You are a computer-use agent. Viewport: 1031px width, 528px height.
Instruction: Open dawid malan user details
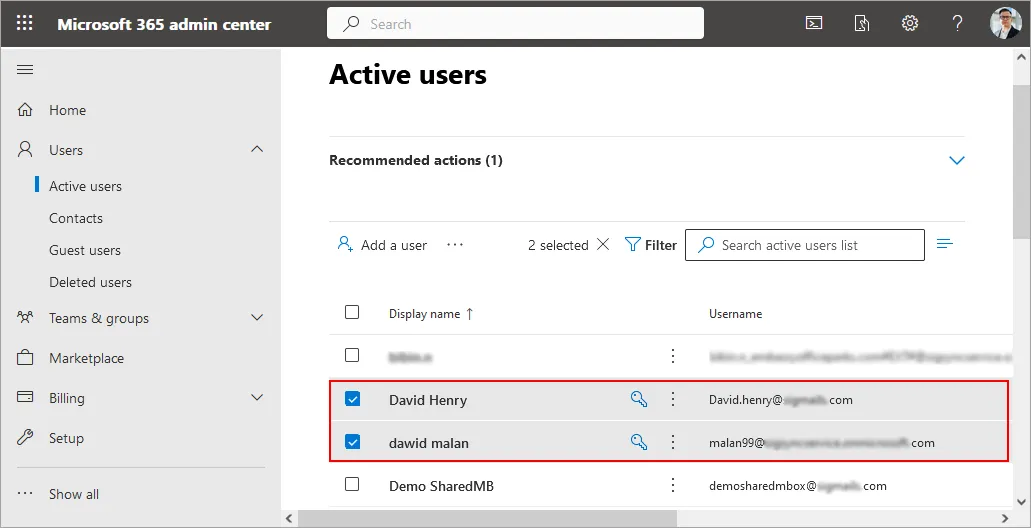click(429, 443)
